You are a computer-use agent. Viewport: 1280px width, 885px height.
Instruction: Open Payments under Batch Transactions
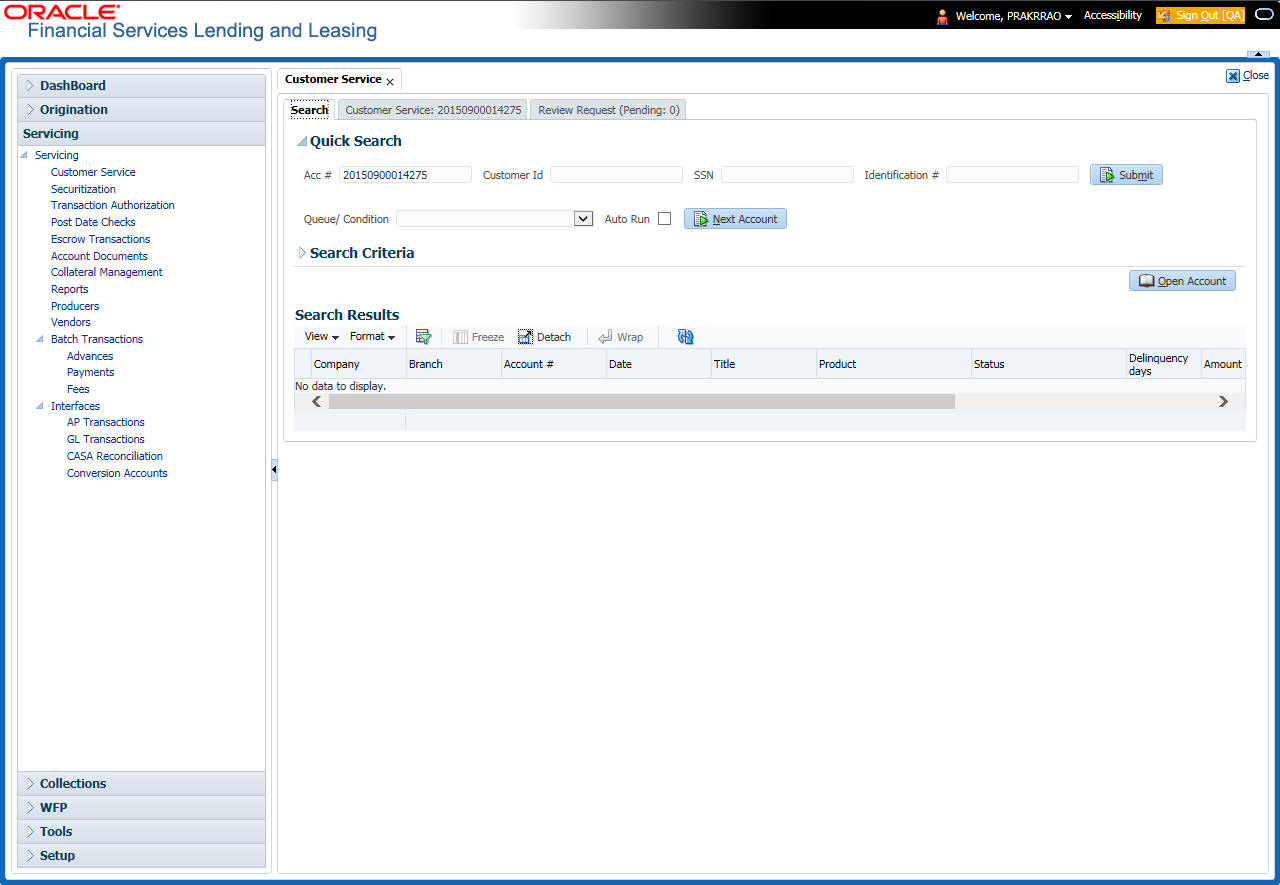91,372
